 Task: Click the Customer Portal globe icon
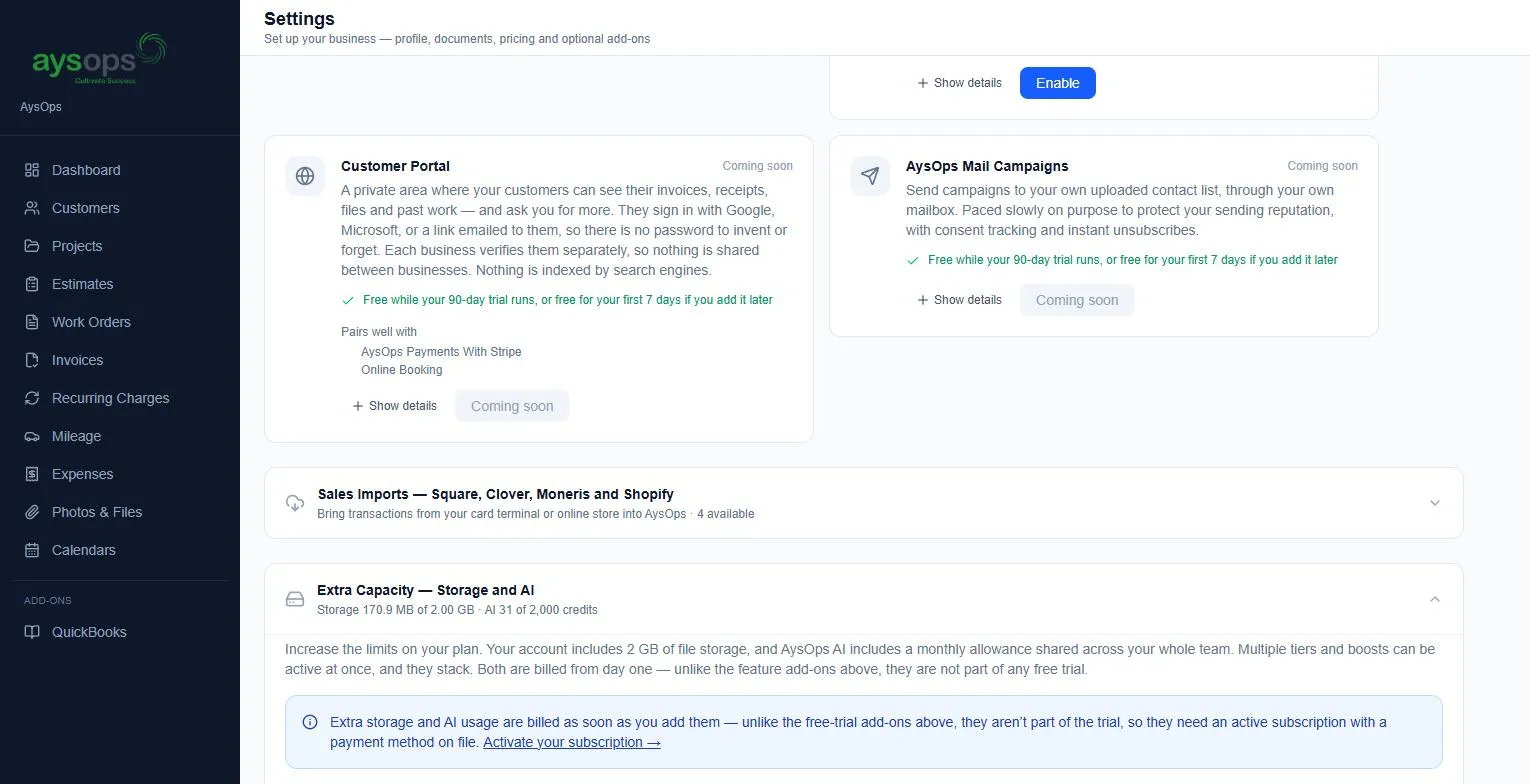(x=305, y=176)
